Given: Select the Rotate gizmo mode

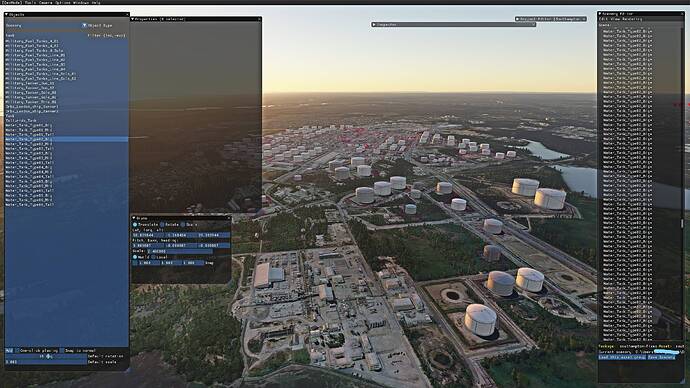Looking at the screenshot, I should (x=162, y=224).
